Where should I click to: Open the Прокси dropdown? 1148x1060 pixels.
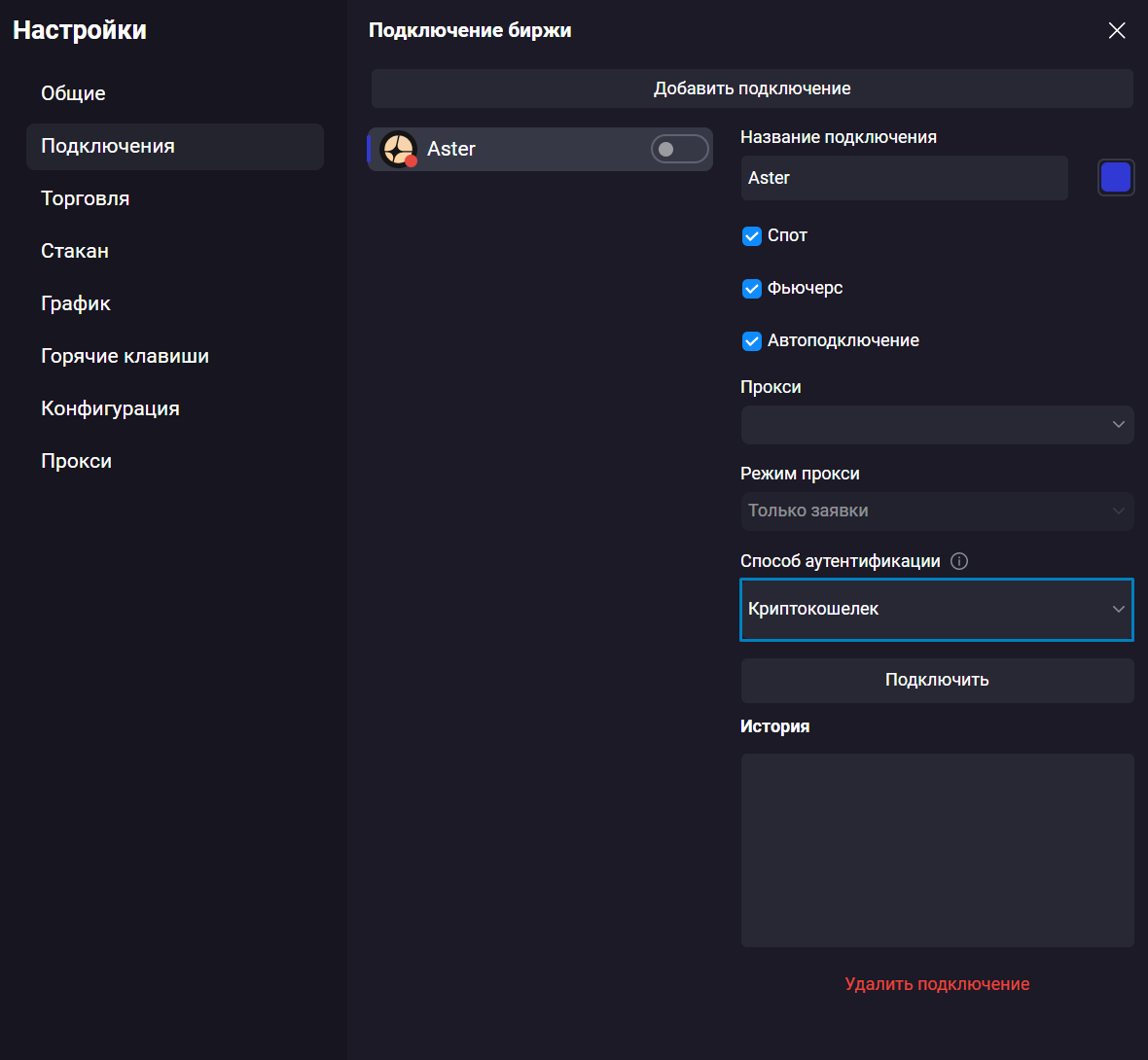pyautogui.click(x=937, y=425)
